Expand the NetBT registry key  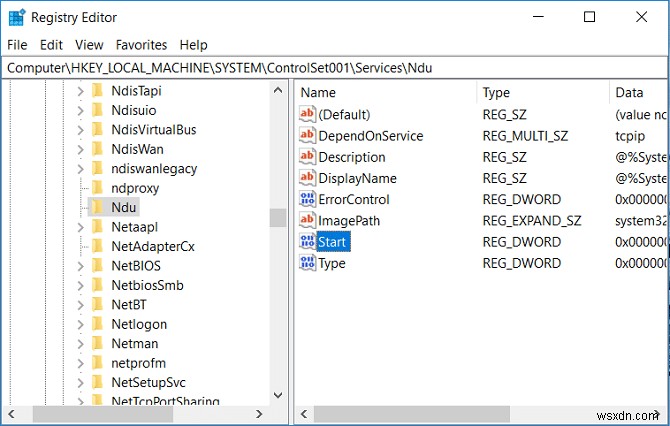(x=81, y=305)
